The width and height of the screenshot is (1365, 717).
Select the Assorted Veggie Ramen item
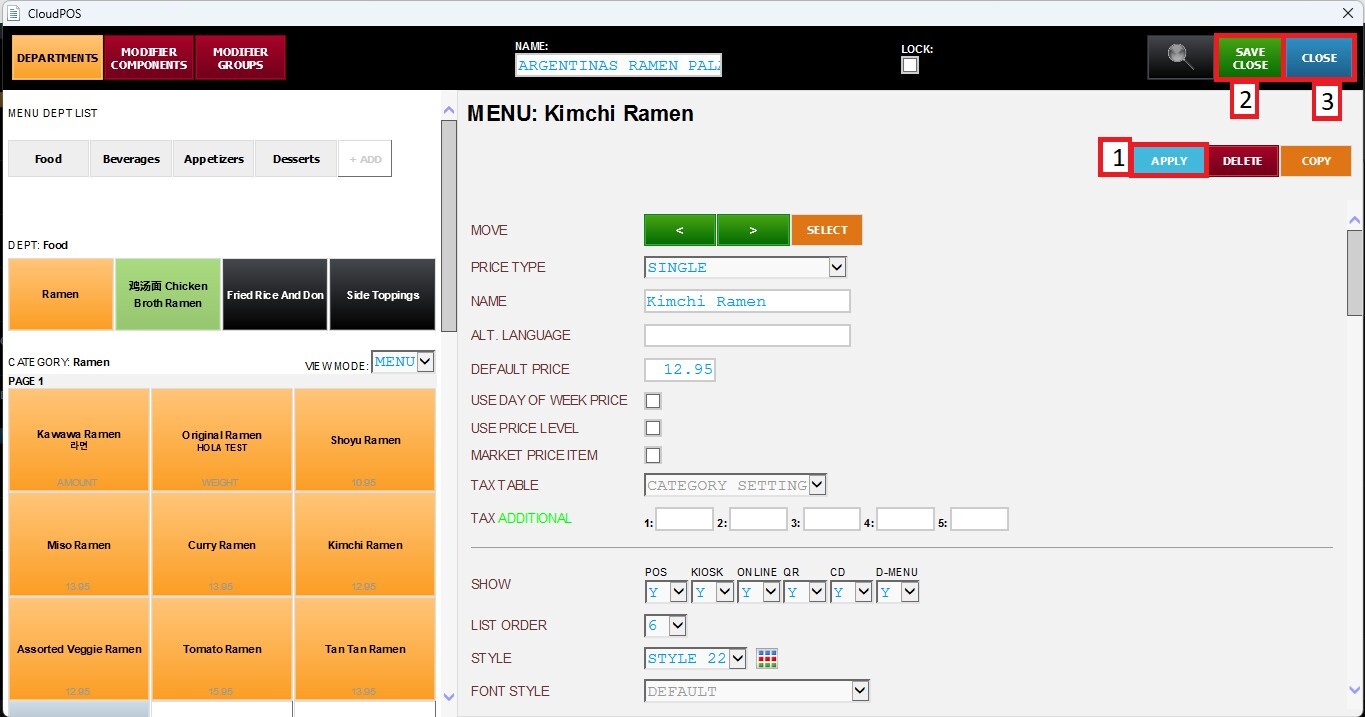coord(79,649)
